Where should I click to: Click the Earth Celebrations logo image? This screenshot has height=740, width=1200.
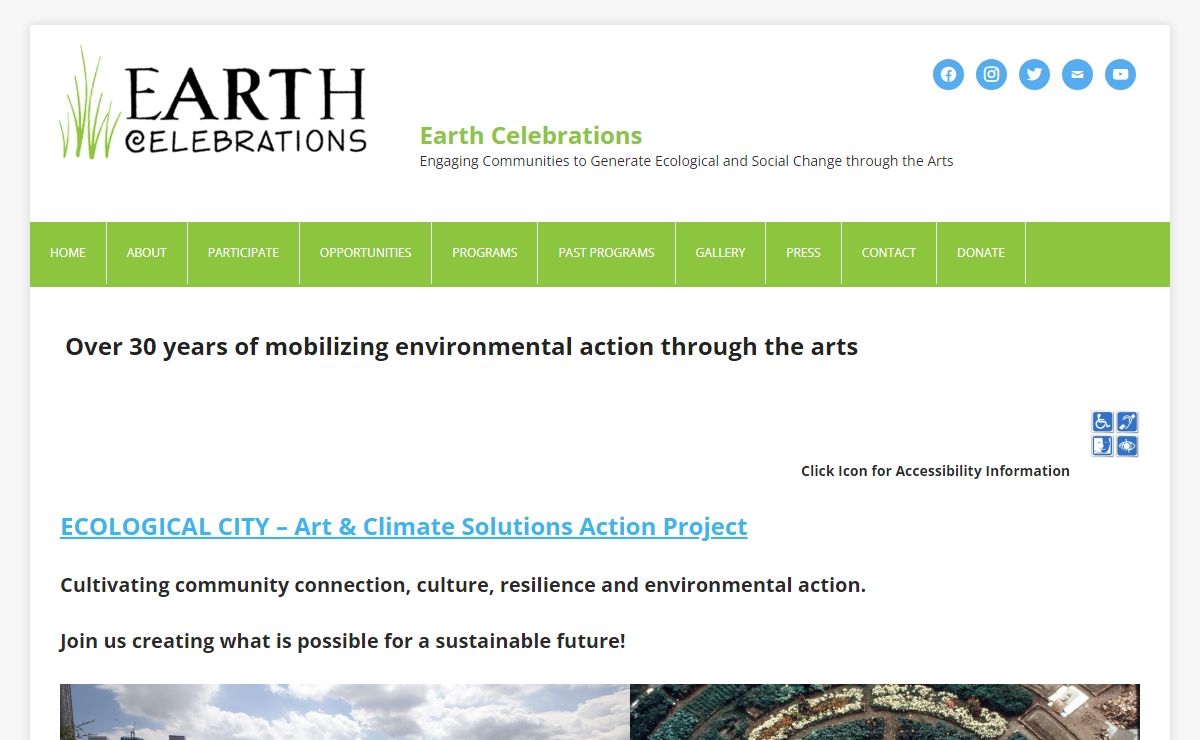click(x=213, y=102)
